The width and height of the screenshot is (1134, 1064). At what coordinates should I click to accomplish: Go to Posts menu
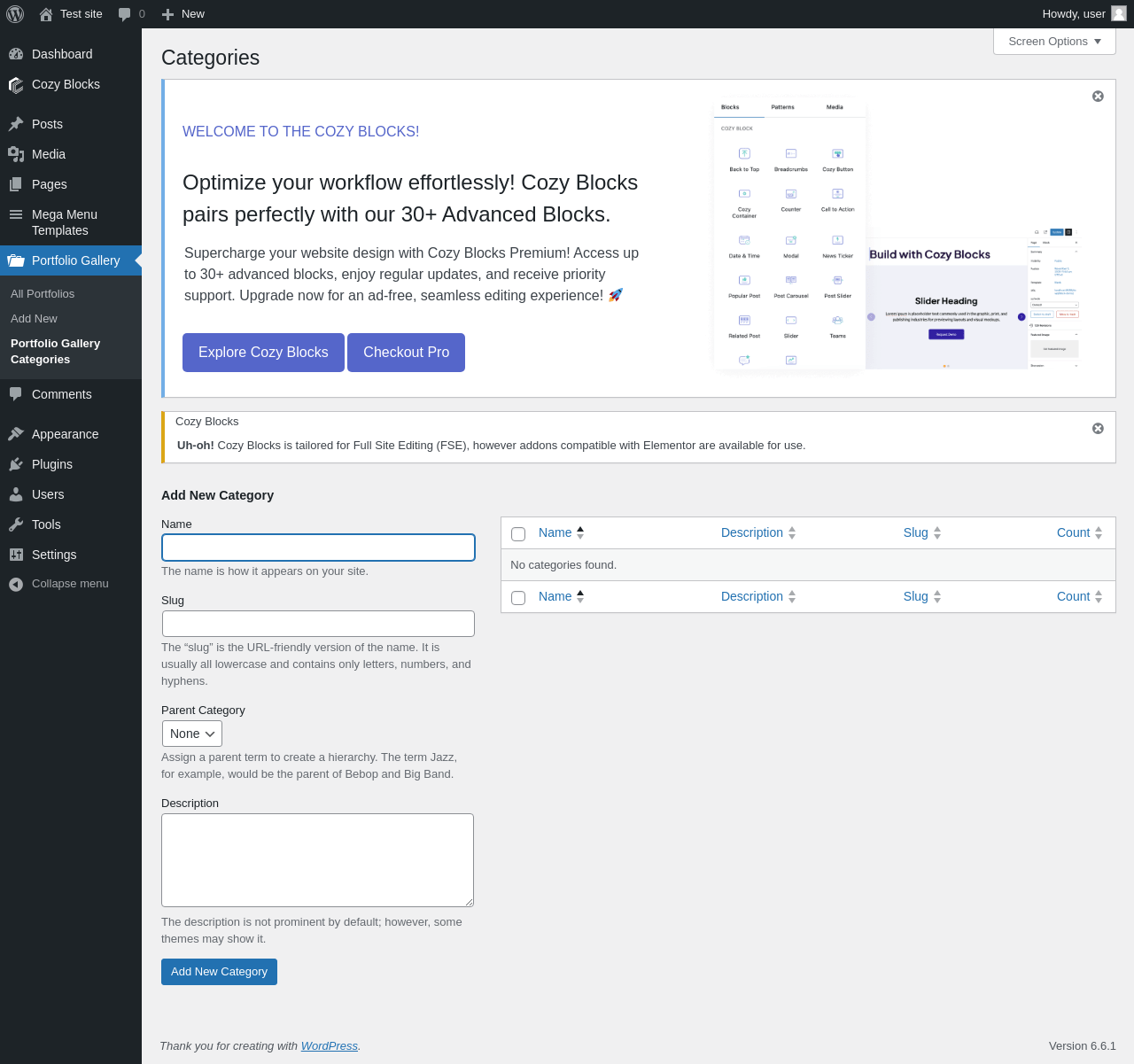point(71,124)
